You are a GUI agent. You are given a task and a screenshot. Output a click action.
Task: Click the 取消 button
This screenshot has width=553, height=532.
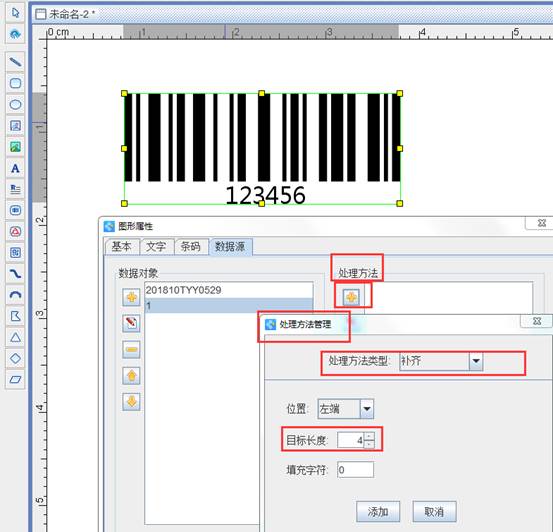coord(434,511)
